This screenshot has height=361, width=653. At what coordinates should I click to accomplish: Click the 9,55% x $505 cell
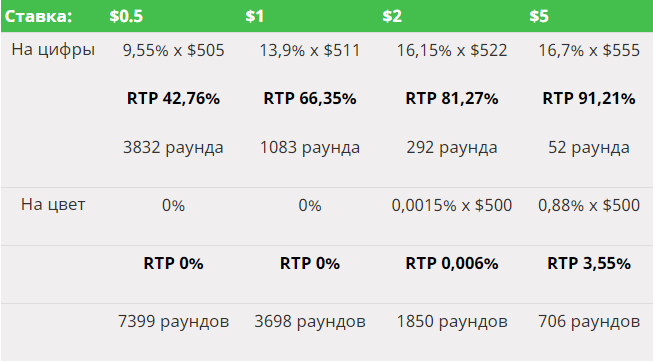(x=173, y=50)
